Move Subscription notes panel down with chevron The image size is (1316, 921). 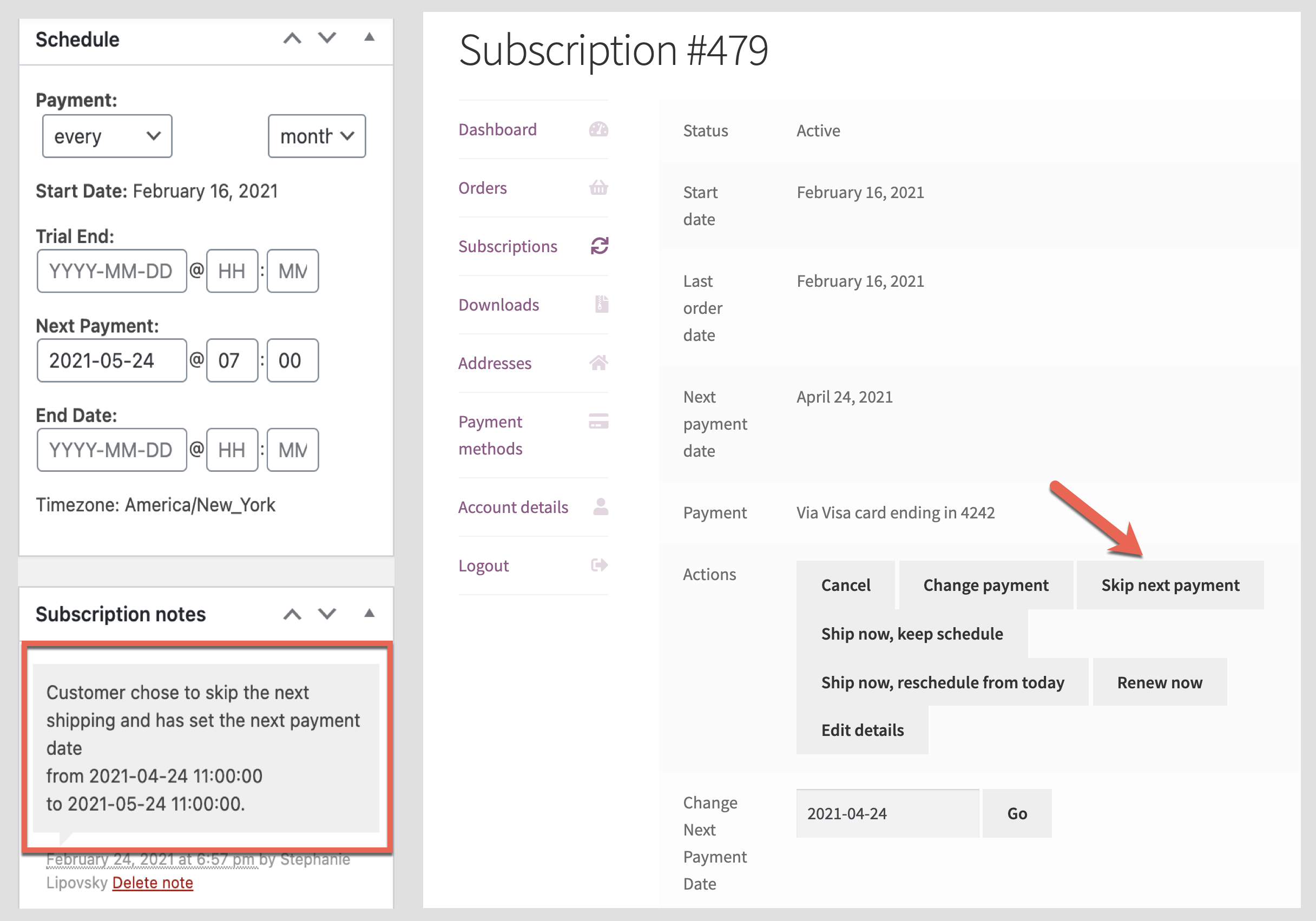[x=327, y=614]
